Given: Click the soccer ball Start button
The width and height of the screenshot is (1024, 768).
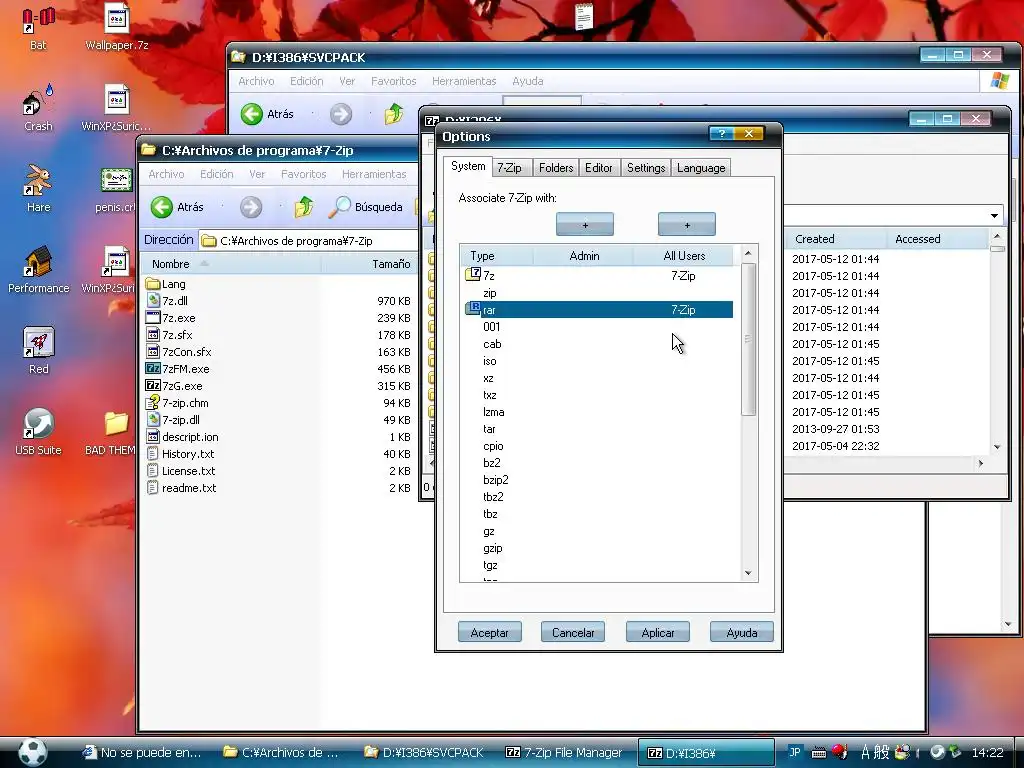Looking at the screenshot, I should (x=32, y=752).
